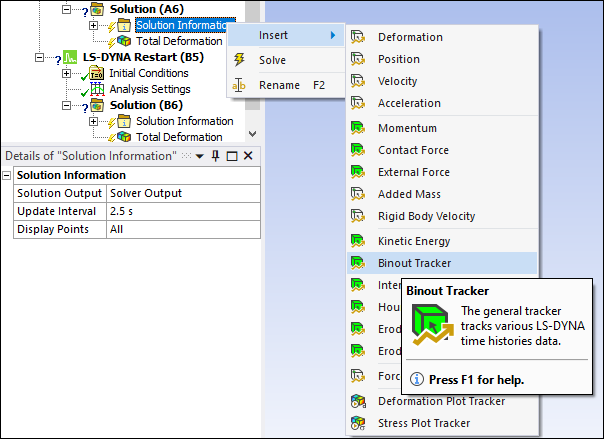Click the Deformation Plot Tracker icon
Image resolution: width=604 pixels, height=439 pixels.
tap(358, 401)
